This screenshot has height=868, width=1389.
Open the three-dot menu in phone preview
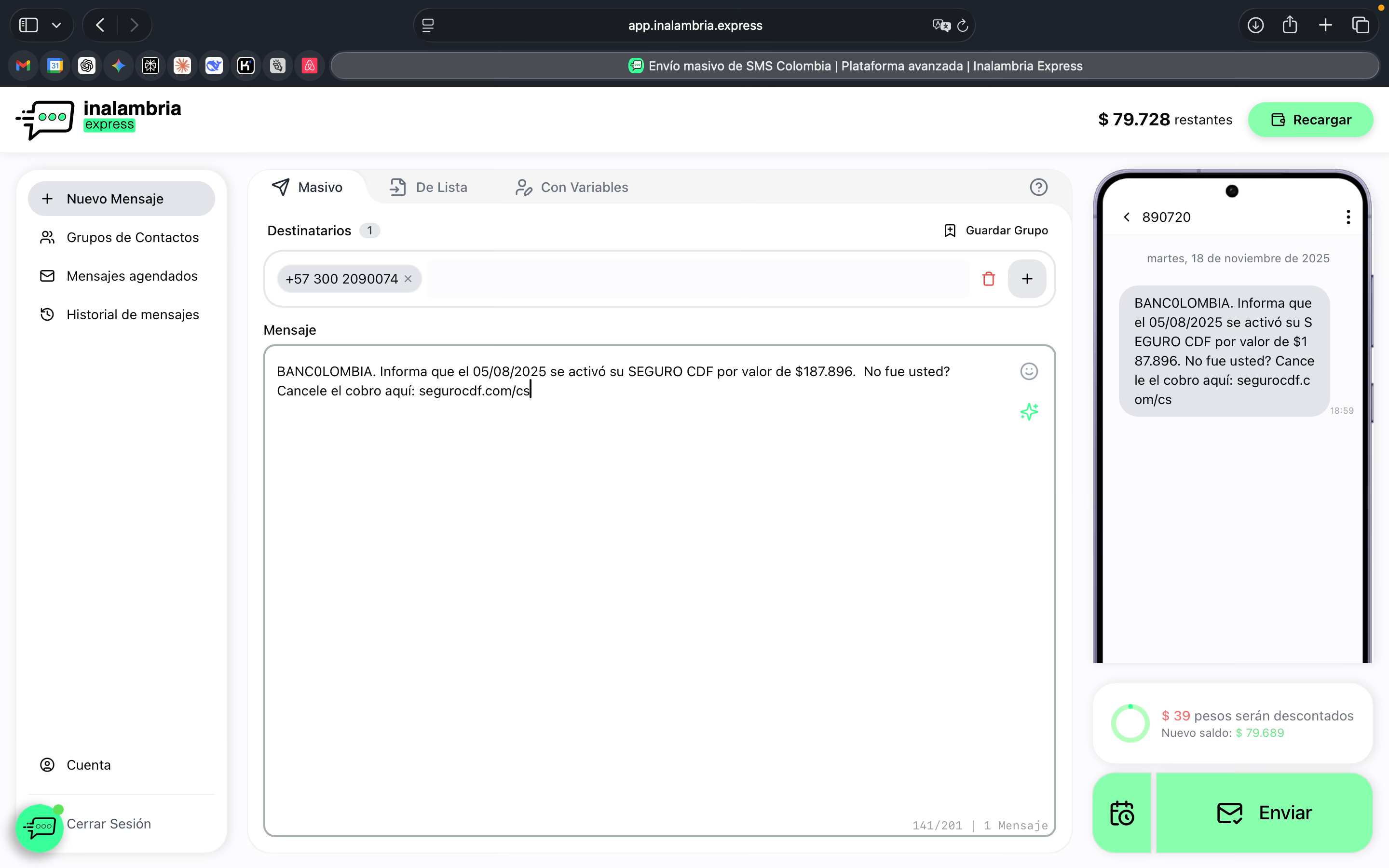coord(1348,217)
